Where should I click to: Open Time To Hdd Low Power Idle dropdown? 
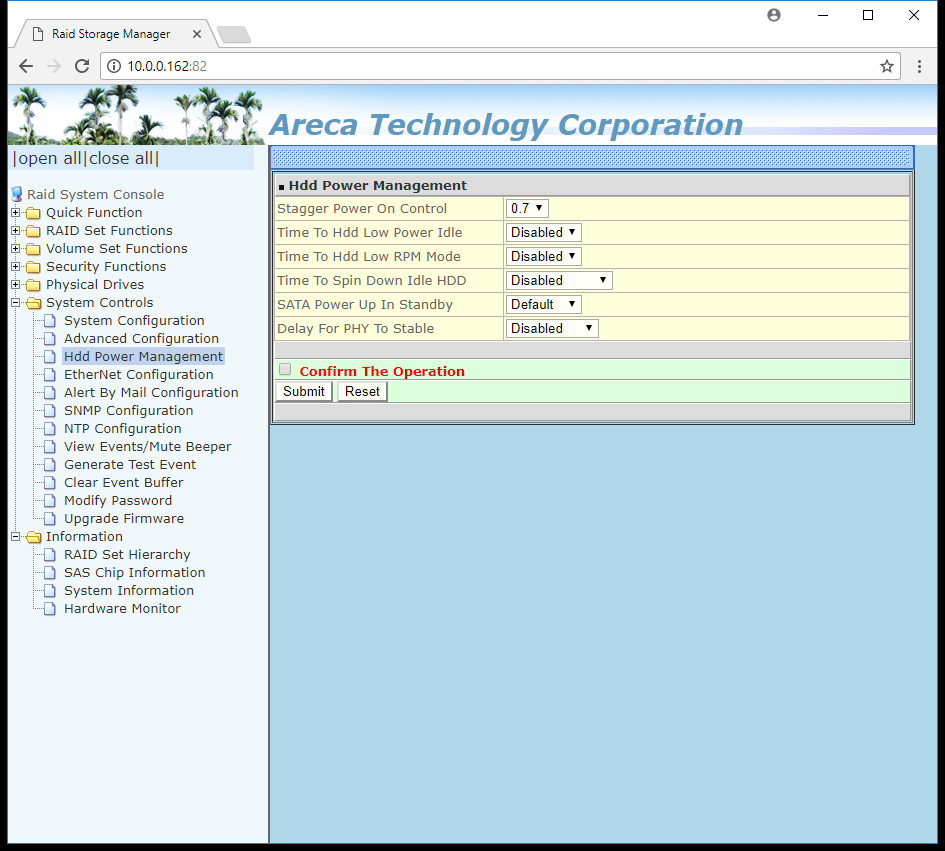(543, 233)
